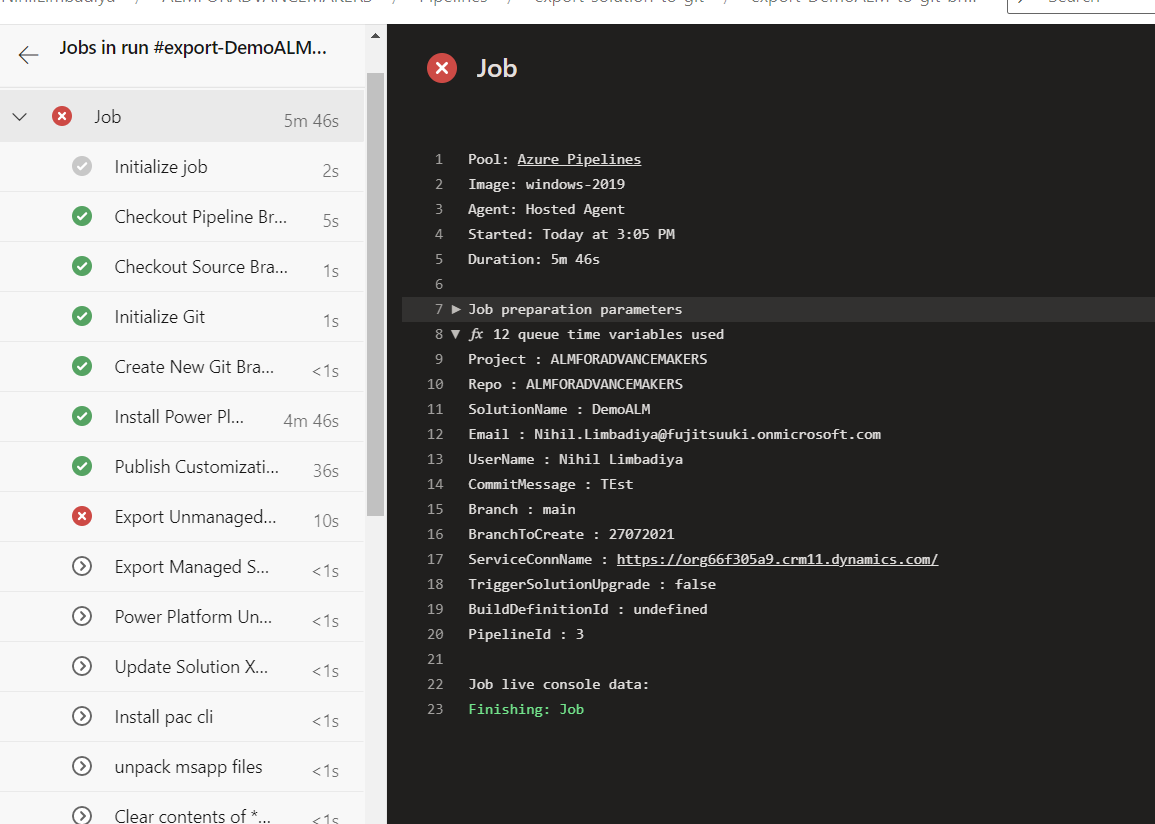Collapse the Job section using its chevron
Screen dimensions: 1155x824
[18, 116]
